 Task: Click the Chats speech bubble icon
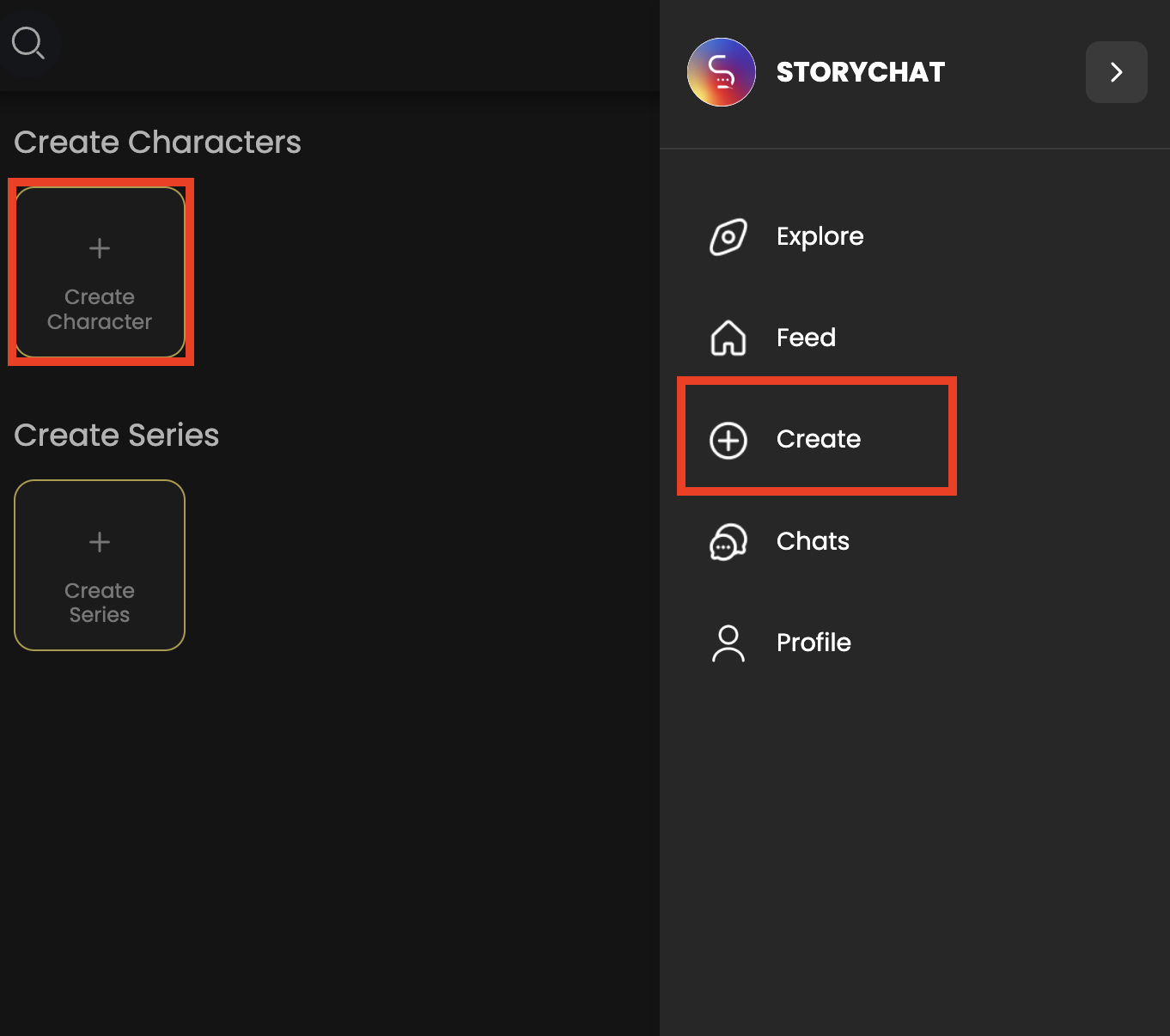coord(728,541)
